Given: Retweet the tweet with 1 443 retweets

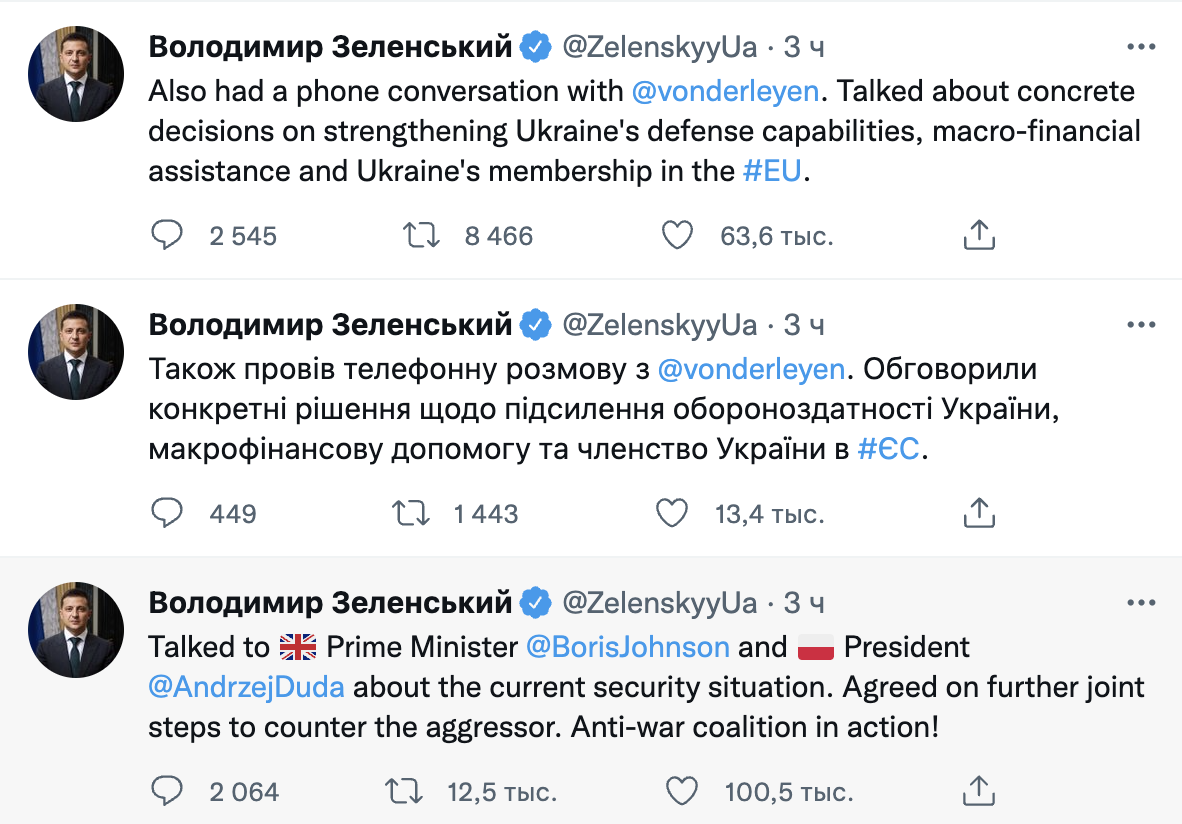Looking at the screenshot, I should click(x=410, y=514).
